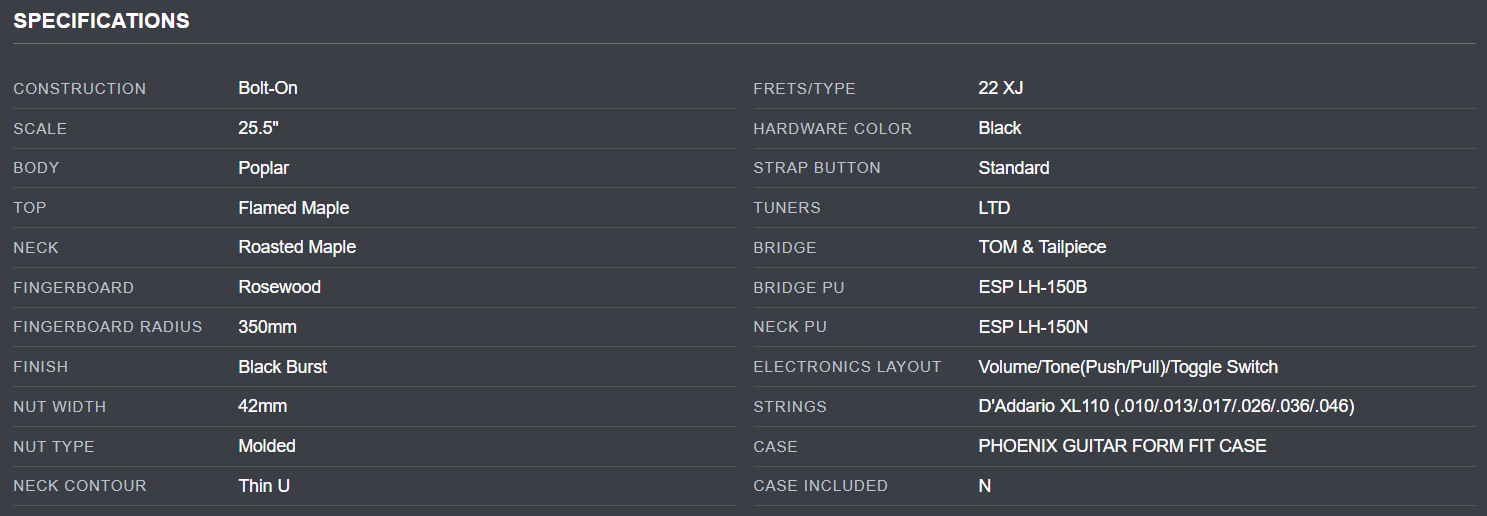Click the Thin U neck contour value
Viewport: 1487px width, 516px height.
point(264,486)
